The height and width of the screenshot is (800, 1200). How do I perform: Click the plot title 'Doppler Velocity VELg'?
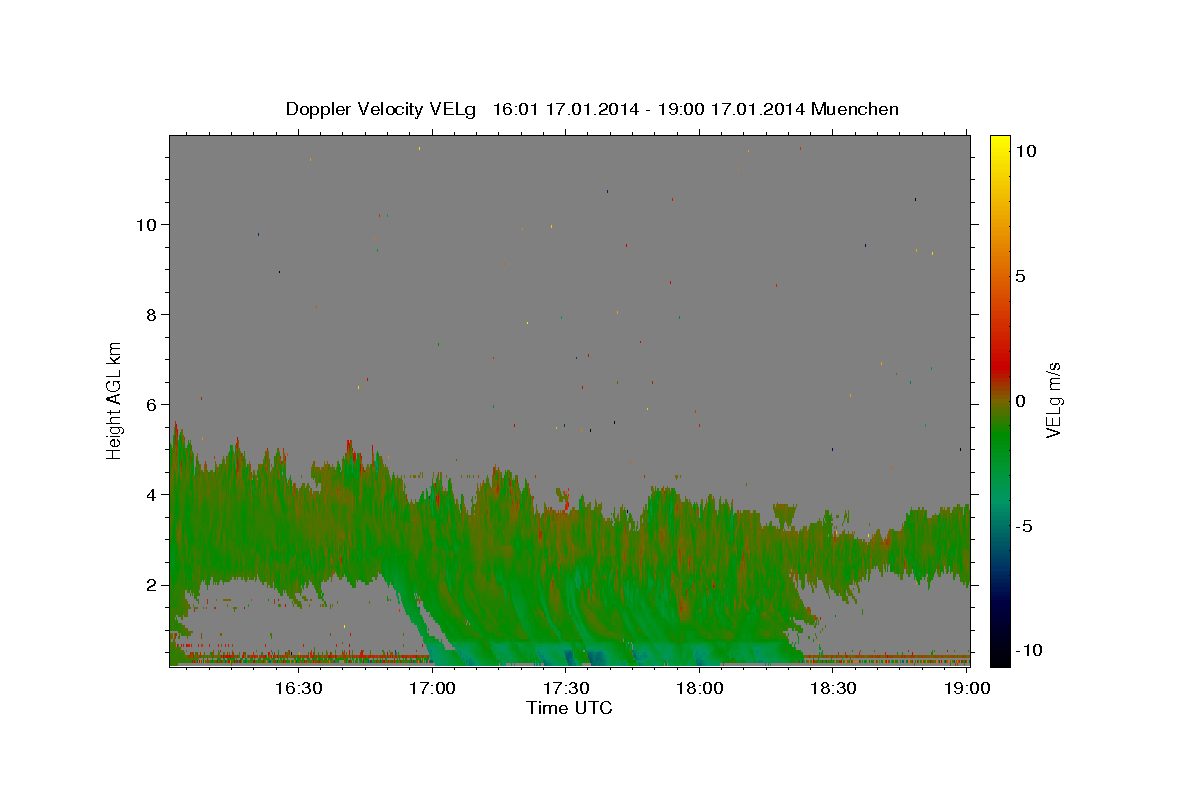(x=383, y=109)
